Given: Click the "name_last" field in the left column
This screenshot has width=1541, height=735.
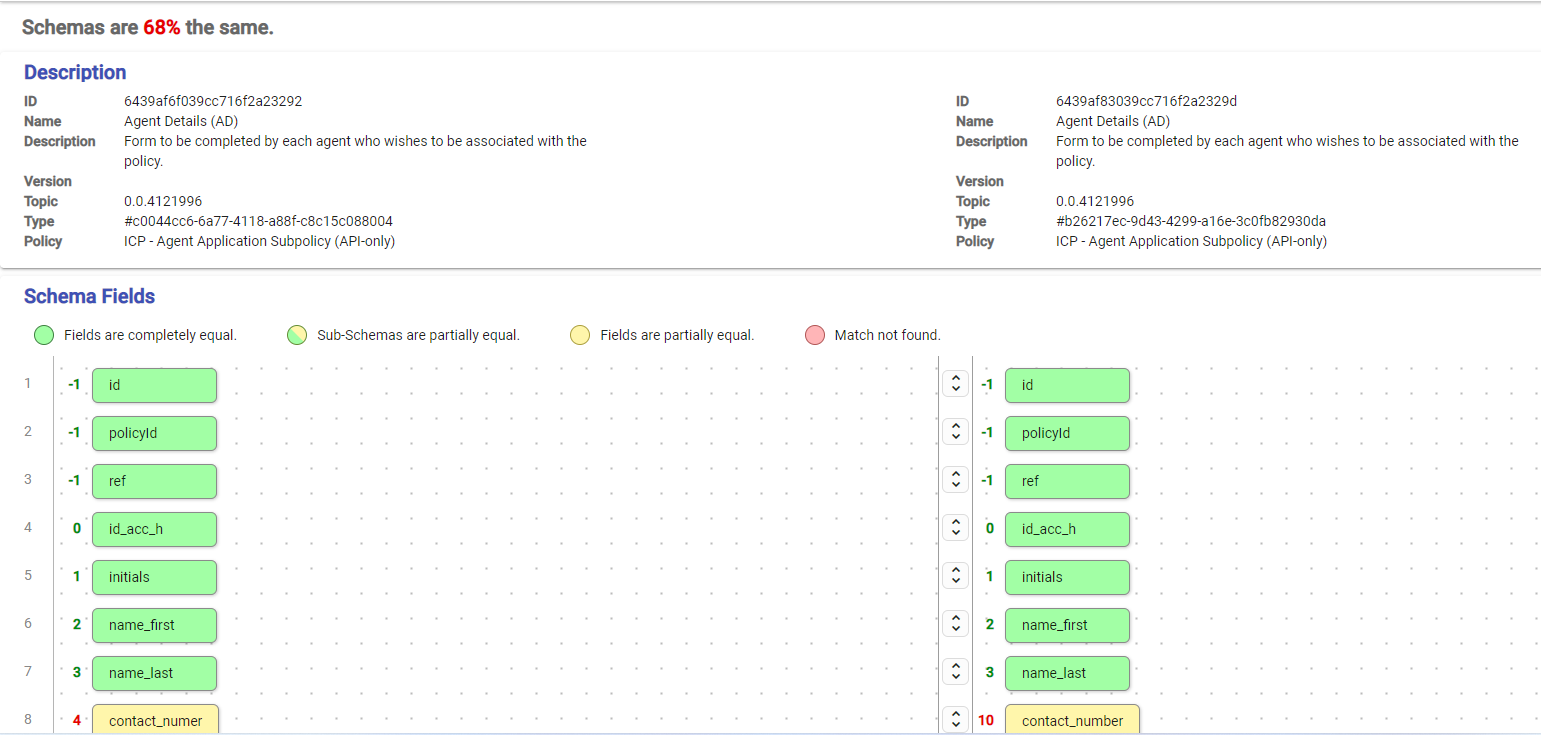Looking at the screenshot, I should click(x=154, y=673).
